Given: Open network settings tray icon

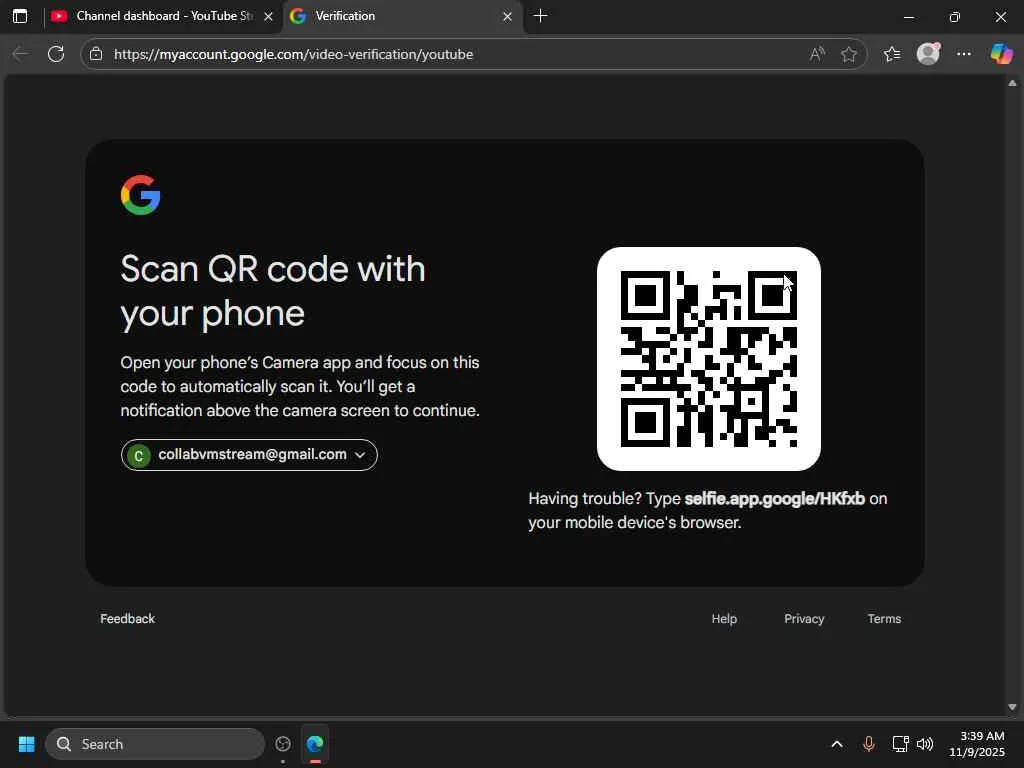Looking at the screenshot, I should click(x=901, y=744).
